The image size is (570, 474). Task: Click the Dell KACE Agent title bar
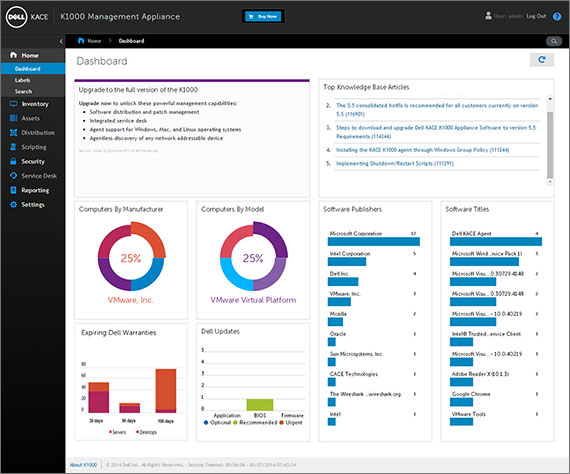coord(496,241)
